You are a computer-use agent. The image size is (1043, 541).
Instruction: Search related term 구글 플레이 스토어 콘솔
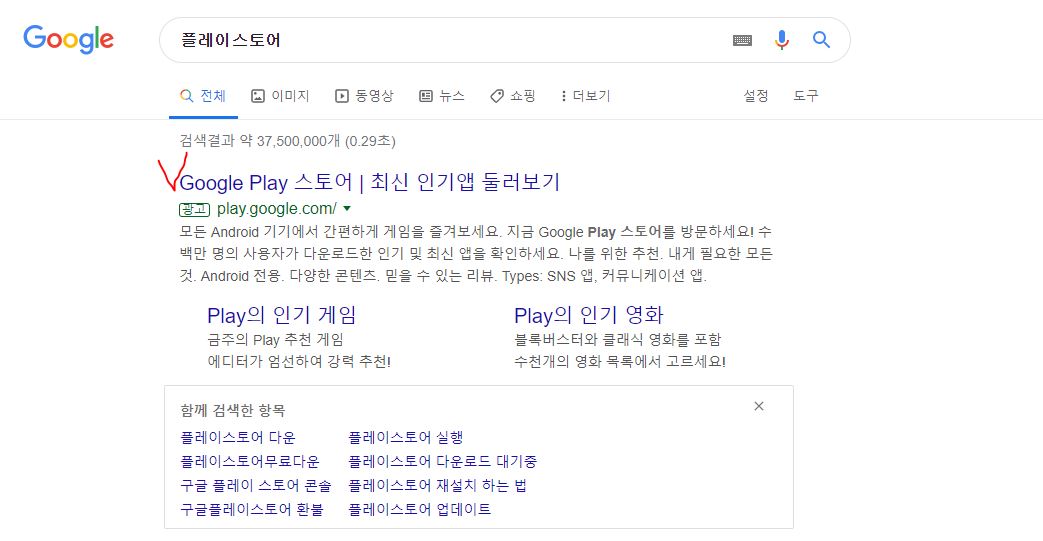(255, 486)
